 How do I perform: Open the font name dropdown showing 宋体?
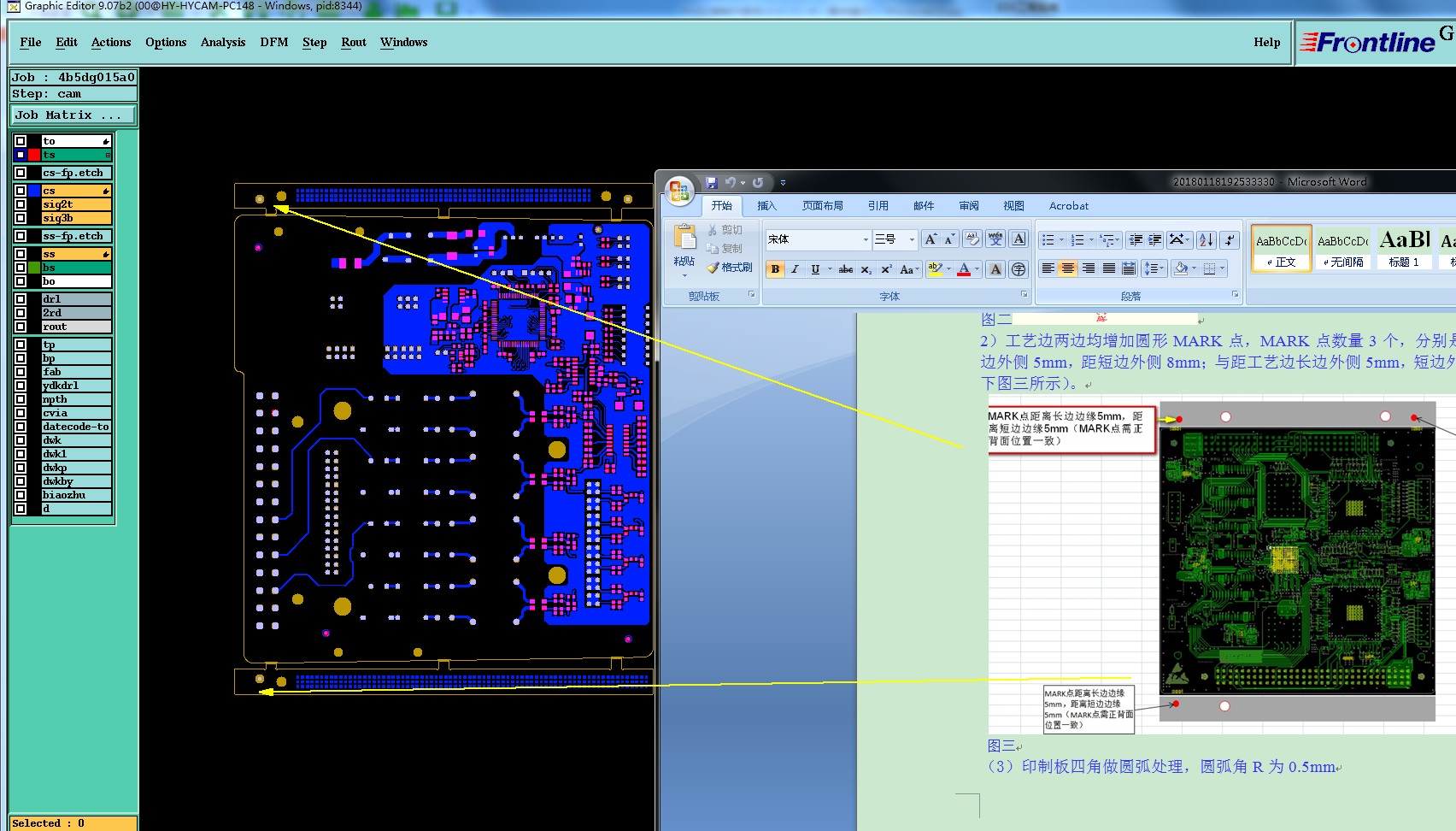(x=866, y=239)
